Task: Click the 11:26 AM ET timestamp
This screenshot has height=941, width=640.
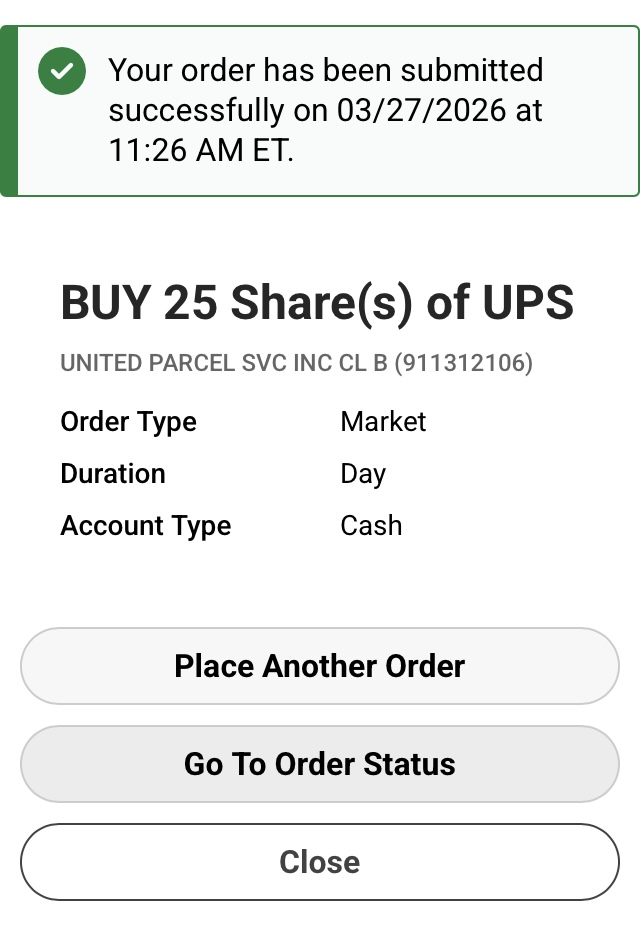Action: (x=200, y=150)
